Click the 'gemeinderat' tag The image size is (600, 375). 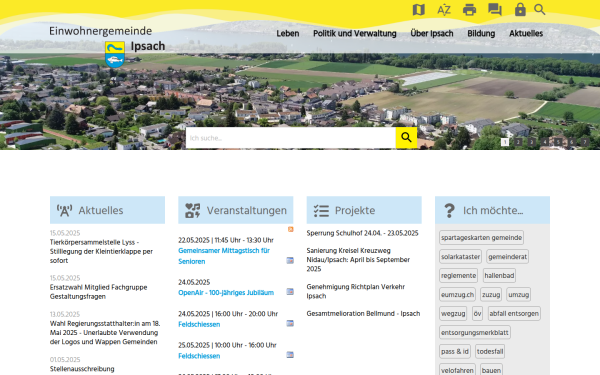(507, 256)
